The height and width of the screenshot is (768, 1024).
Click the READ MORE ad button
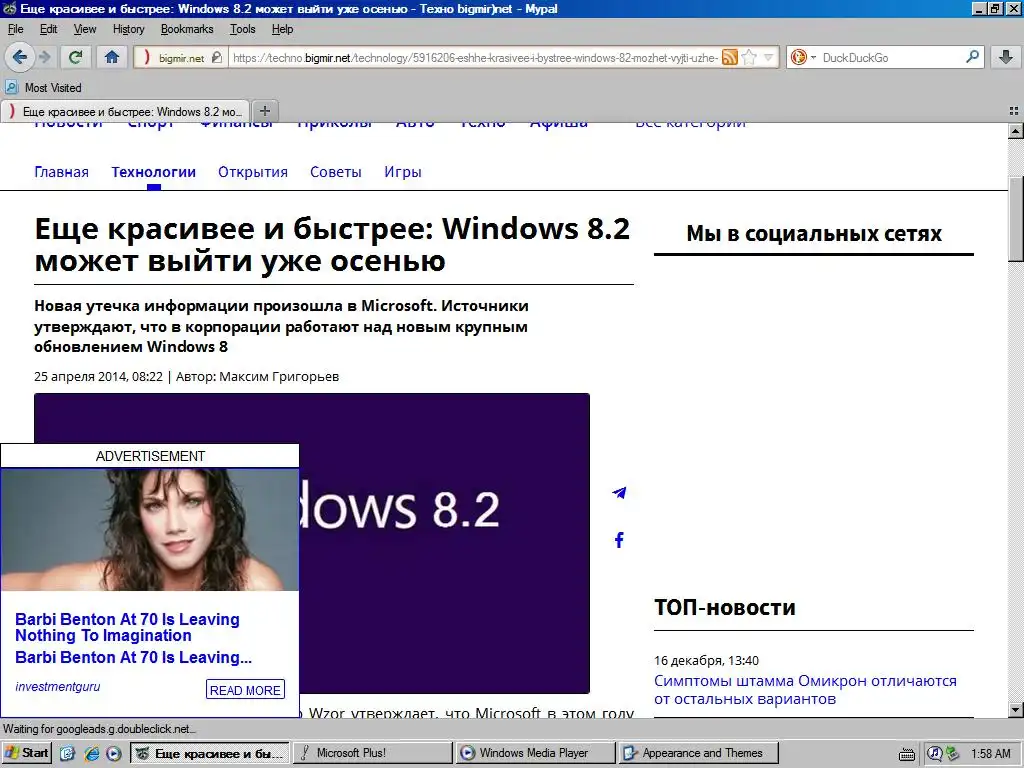tap(246, 690)
